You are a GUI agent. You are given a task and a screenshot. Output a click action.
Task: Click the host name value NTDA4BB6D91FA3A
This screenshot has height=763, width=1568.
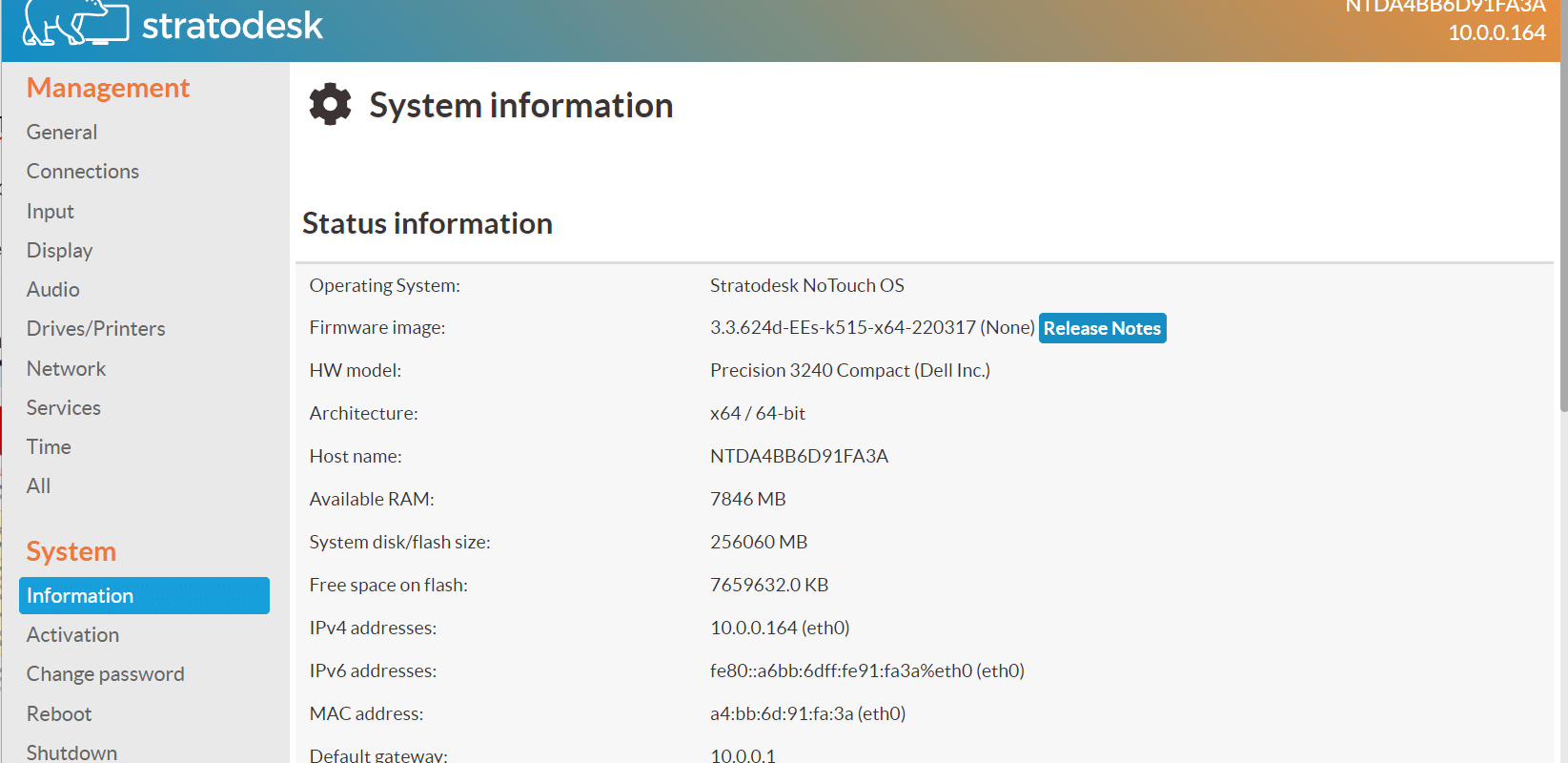click(x=800, y=456)
